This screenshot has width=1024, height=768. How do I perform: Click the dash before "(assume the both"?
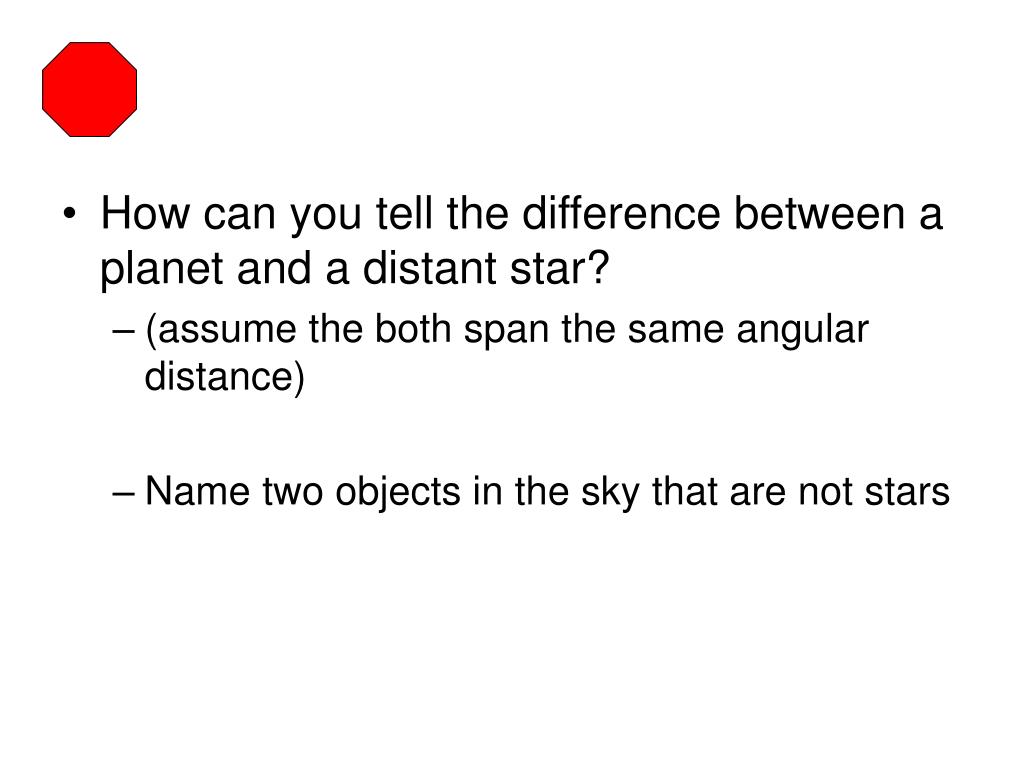(122, 331)
